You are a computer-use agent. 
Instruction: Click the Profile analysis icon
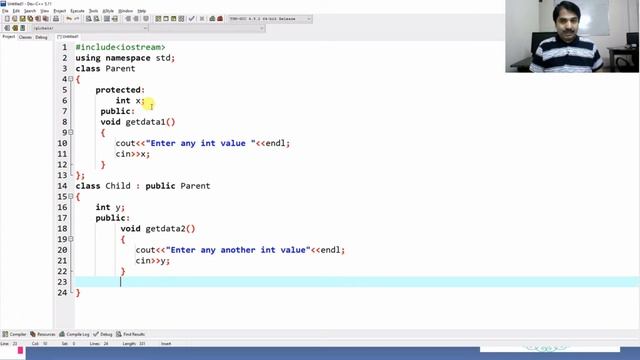(212, 19)
